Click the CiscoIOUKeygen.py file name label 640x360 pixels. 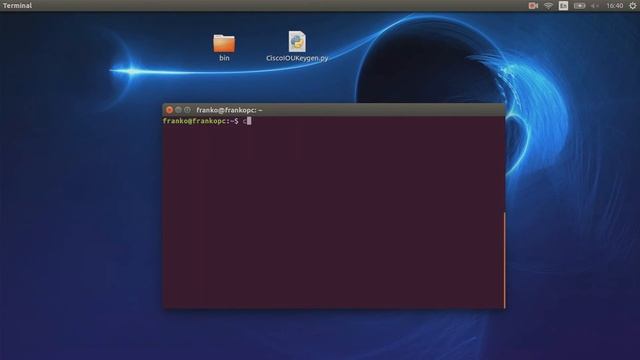pyautogui.click(x=297, y=58)
